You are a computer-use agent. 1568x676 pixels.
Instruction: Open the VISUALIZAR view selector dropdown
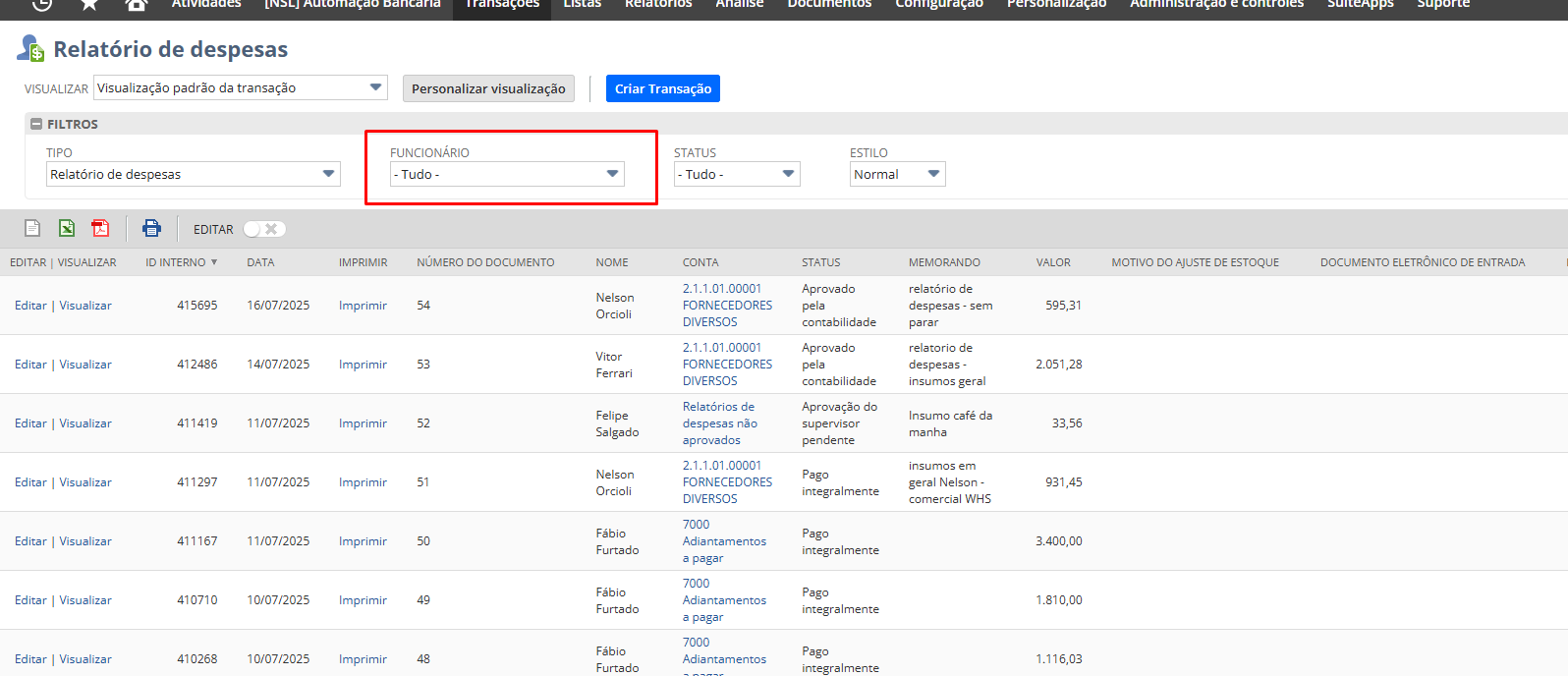[240, 87]
